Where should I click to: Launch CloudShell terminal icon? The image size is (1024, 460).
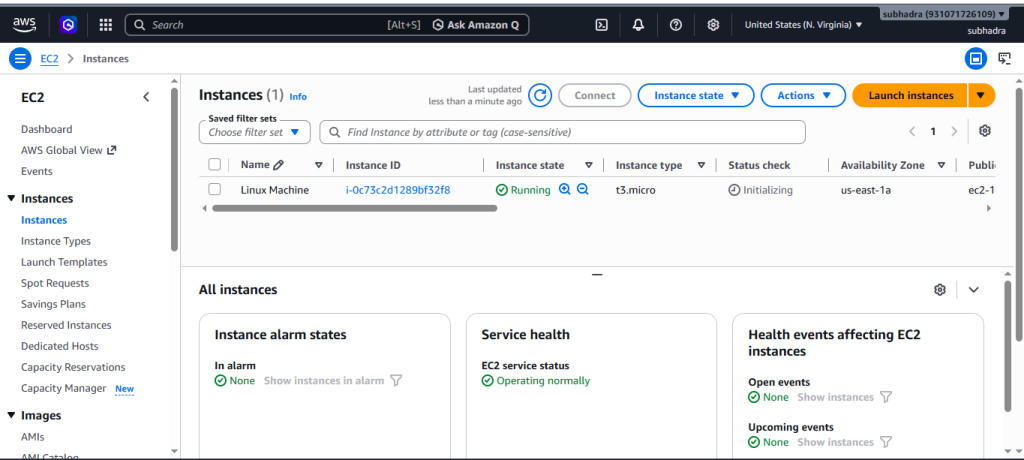[601, 25]
